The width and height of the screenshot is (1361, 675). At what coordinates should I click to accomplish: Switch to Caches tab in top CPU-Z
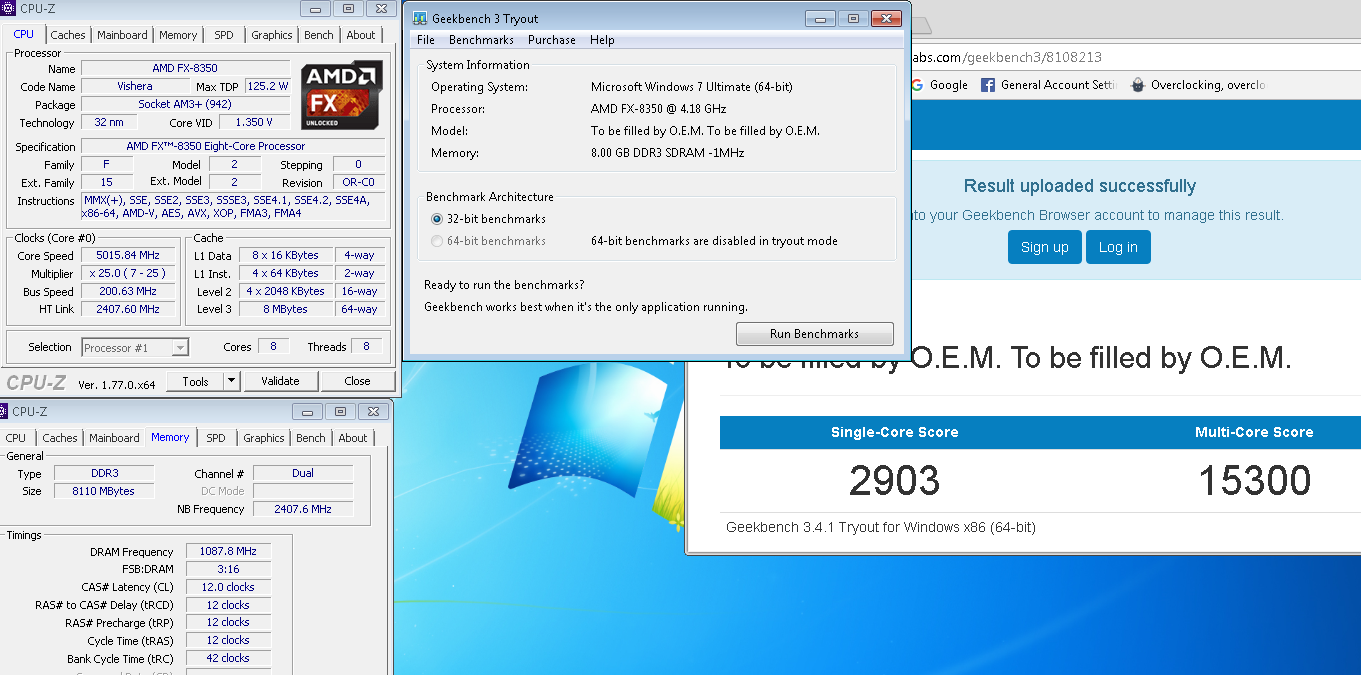coord(68,35)
